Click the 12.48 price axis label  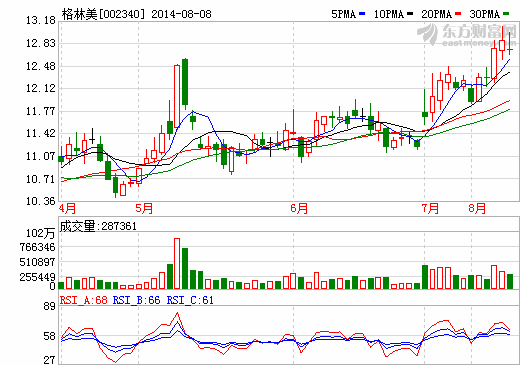point(41,66)
